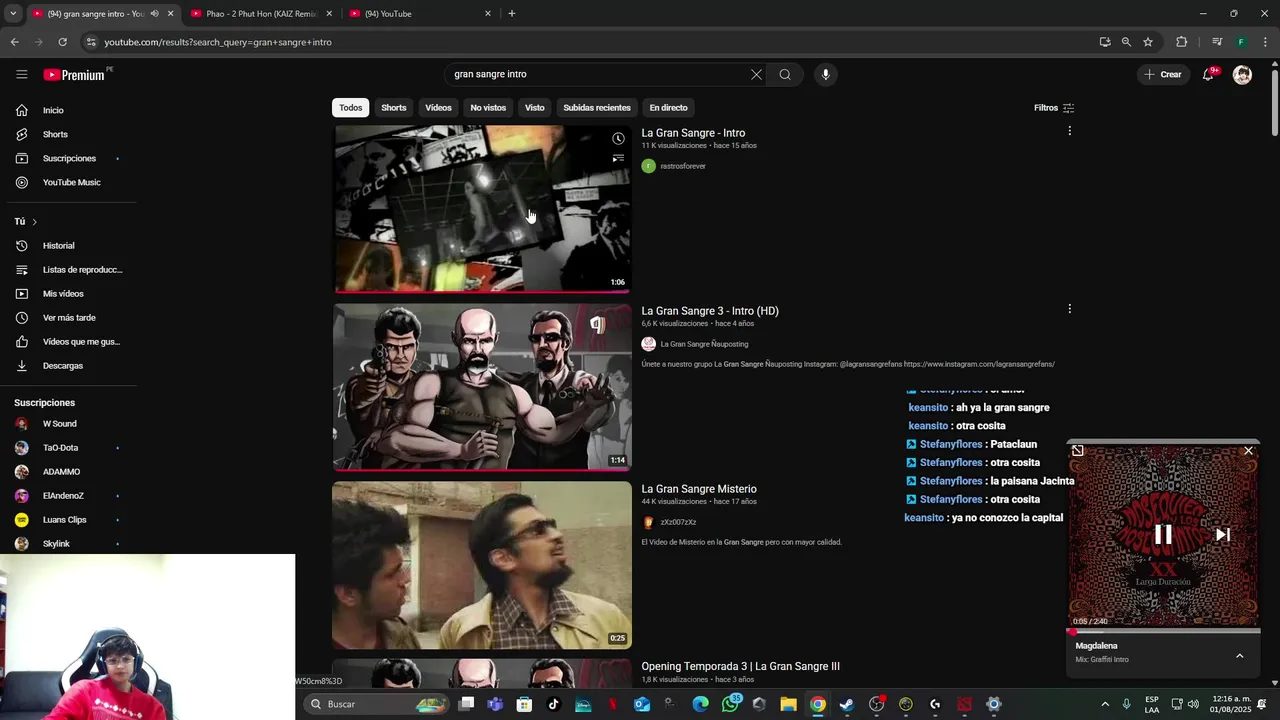This screenshot has height=720, width=1280.
Task: Open the Chrome extensions puzzle icon
Action: [x=1181, y=42]
